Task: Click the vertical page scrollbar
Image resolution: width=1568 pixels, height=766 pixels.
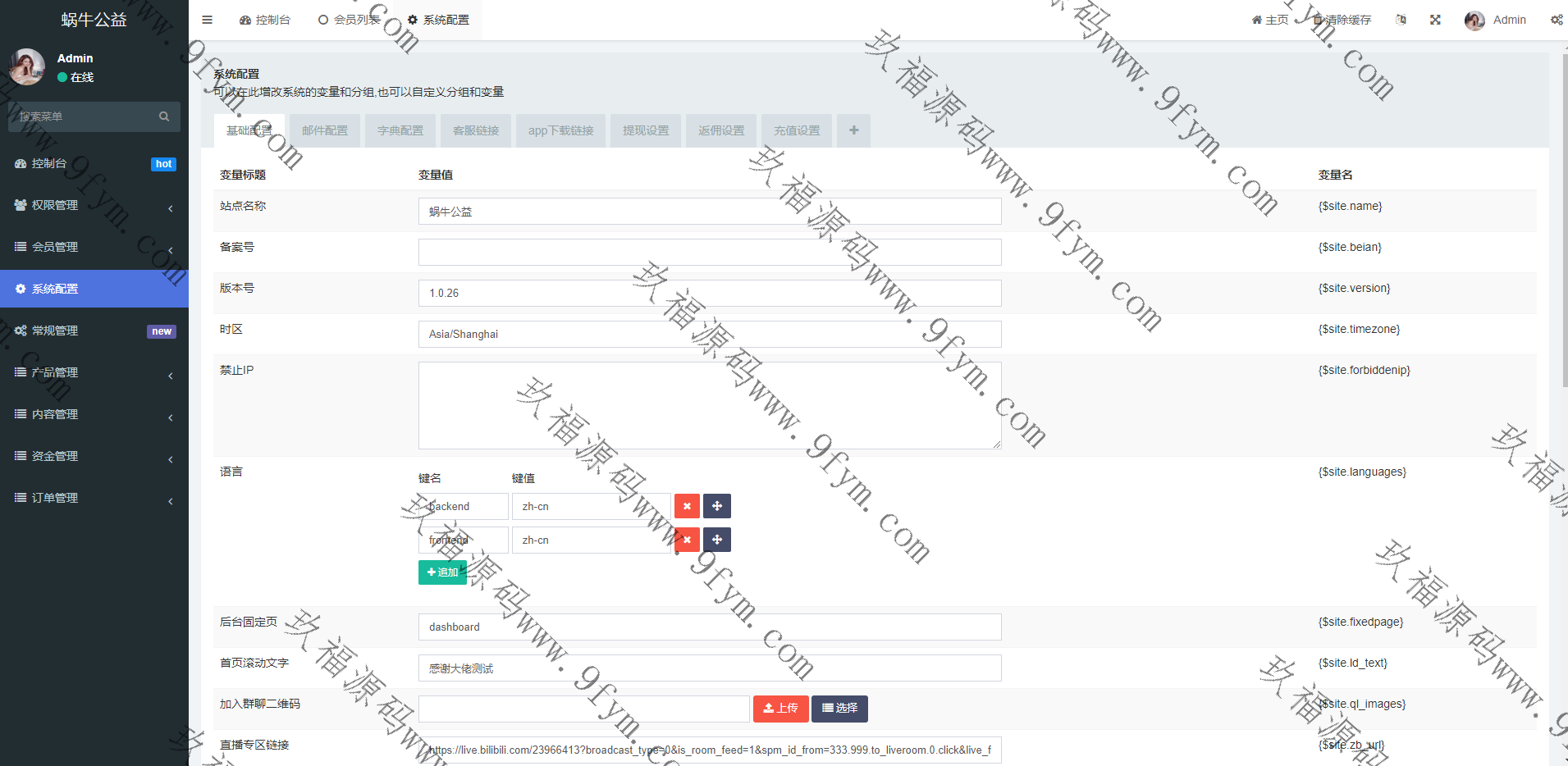Action: (1562, 246)
